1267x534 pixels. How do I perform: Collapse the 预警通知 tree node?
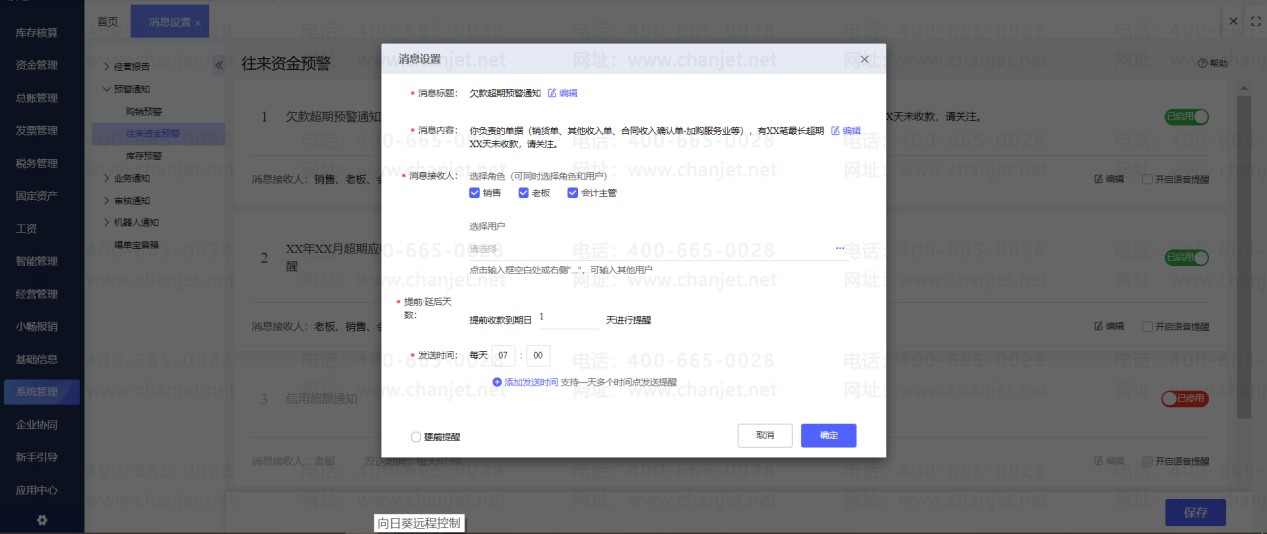106,89
